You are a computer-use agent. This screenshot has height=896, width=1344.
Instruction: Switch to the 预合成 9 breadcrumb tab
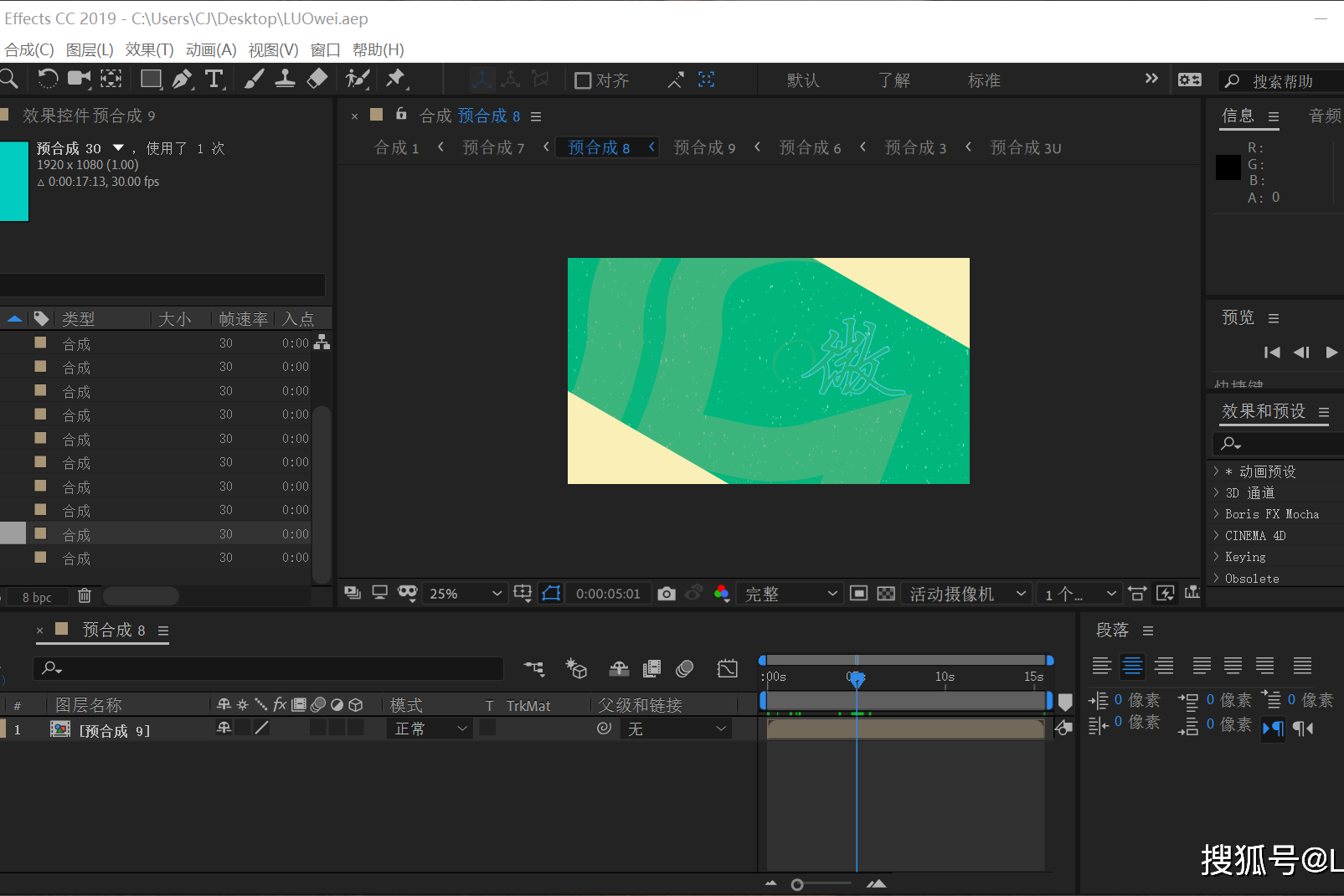[x=704, y=147]
